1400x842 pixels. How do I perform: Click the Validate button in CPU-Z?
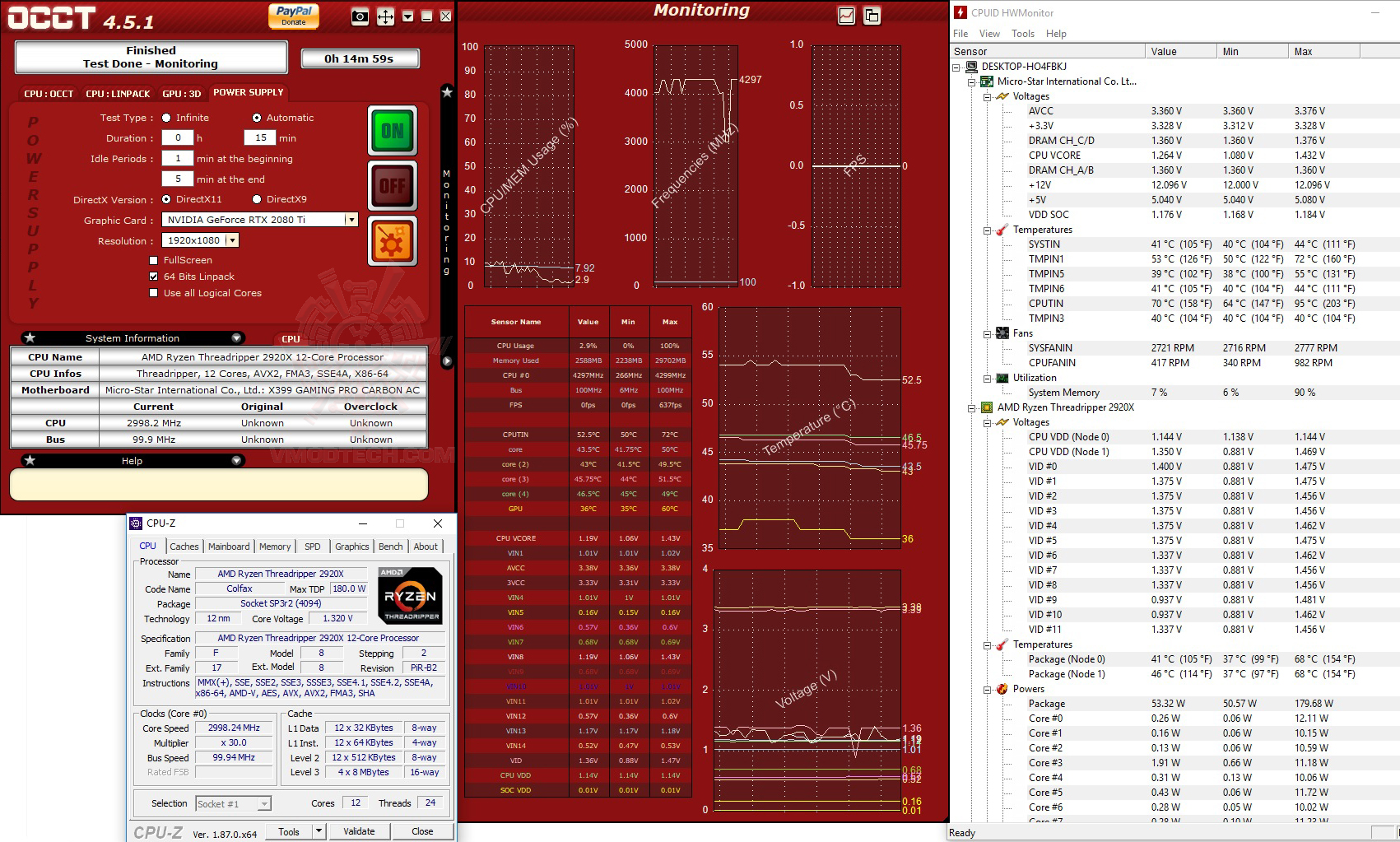click(359, 831)
